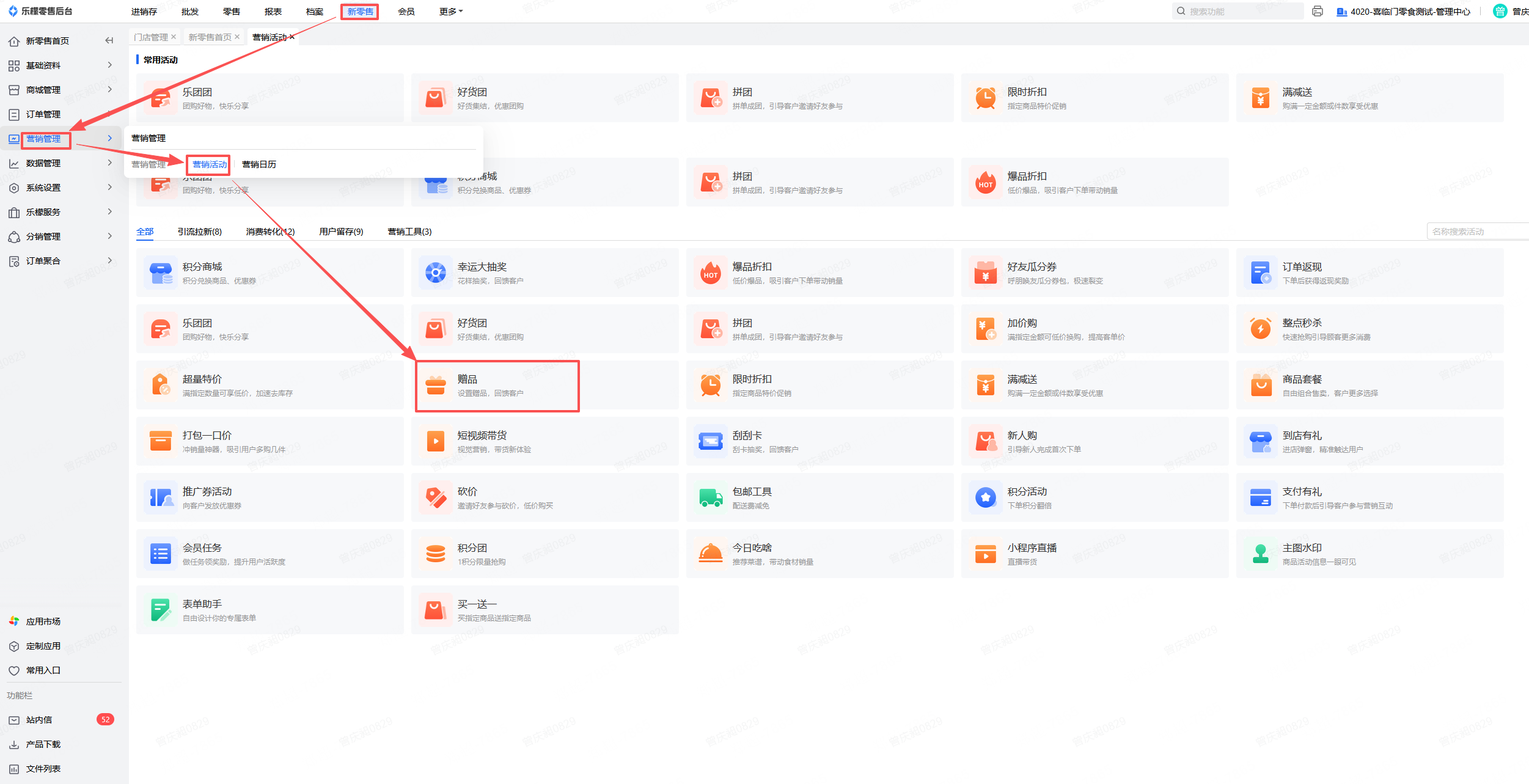The image size is (1529, 784).
Task: Expand the 基础资料 sidebar menu
Action: (x=43, y=65)
